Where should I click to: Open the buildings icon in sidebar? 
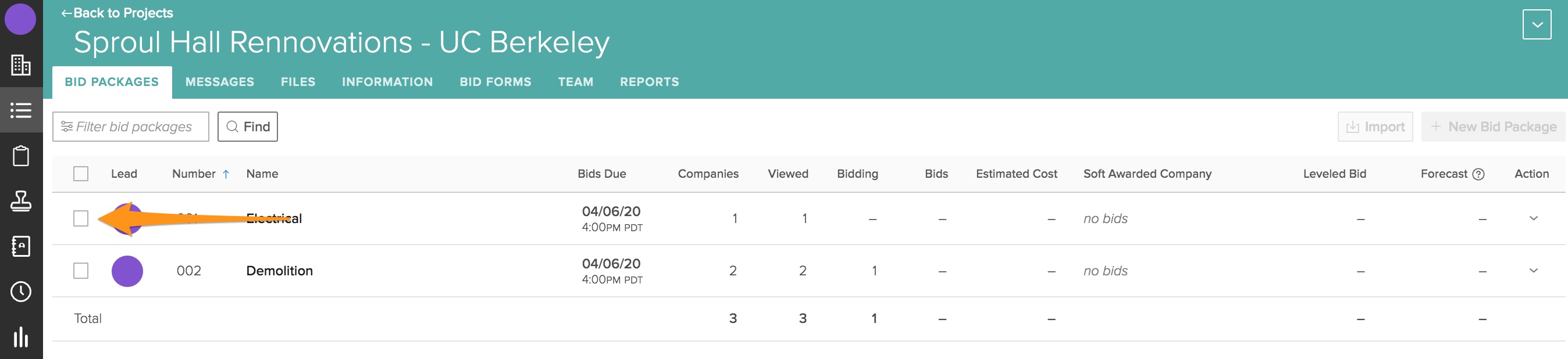[21, 65]
